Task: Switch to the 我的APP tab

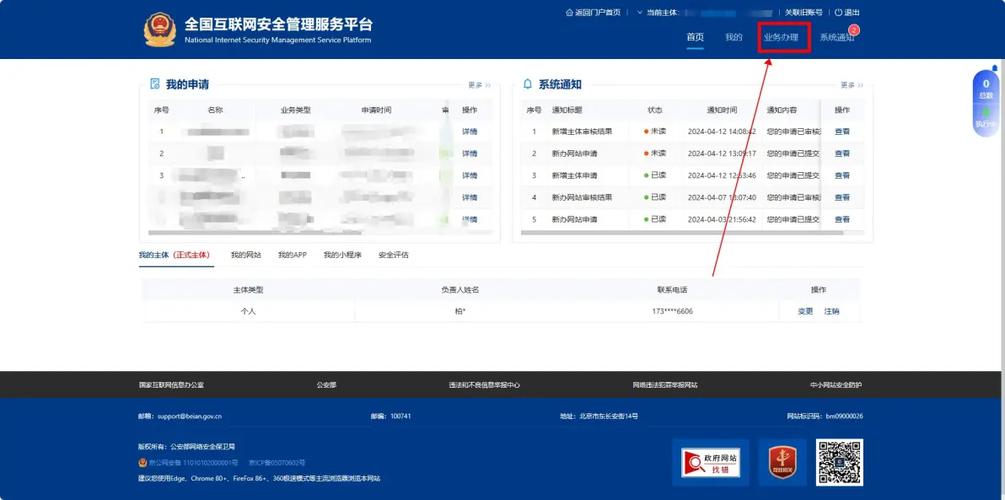Action: pos(292,254)
